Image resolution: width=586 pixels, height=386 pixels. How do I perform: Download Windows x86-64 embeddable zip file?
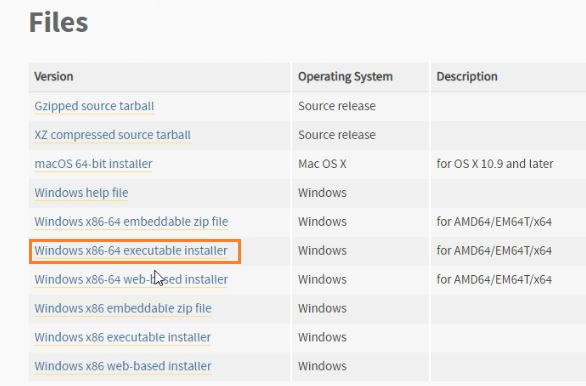click(131, 221)
